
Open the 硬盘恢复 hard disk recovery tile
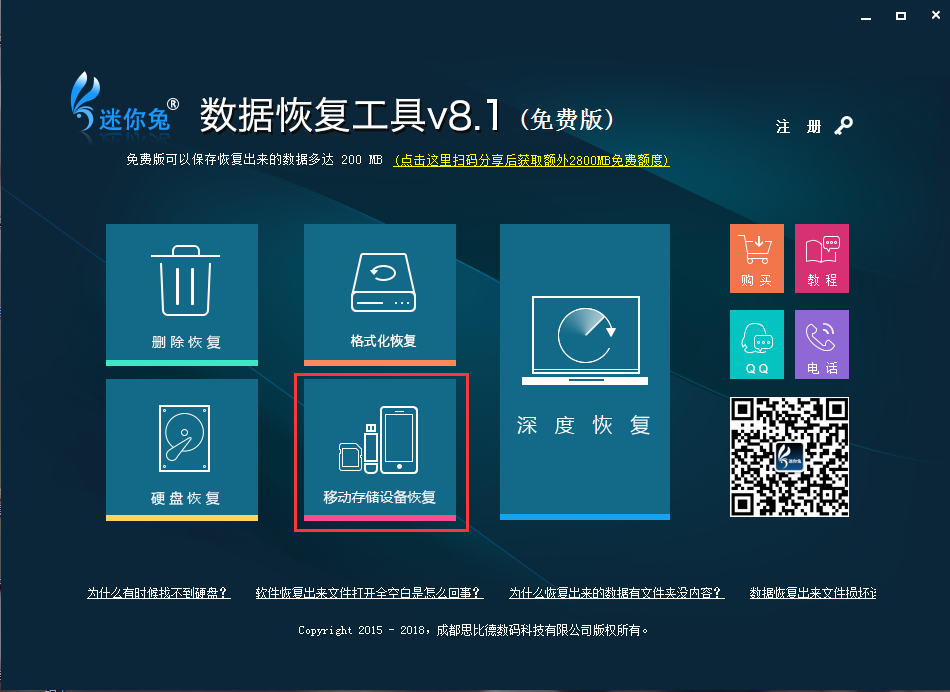click(182, 450)
